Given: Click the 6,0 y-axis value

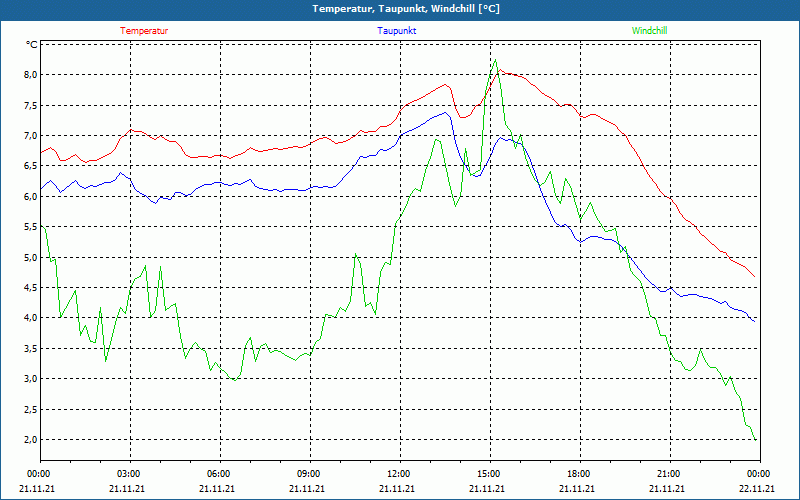Looking at the screenshot, I should [x=31, y=196].
